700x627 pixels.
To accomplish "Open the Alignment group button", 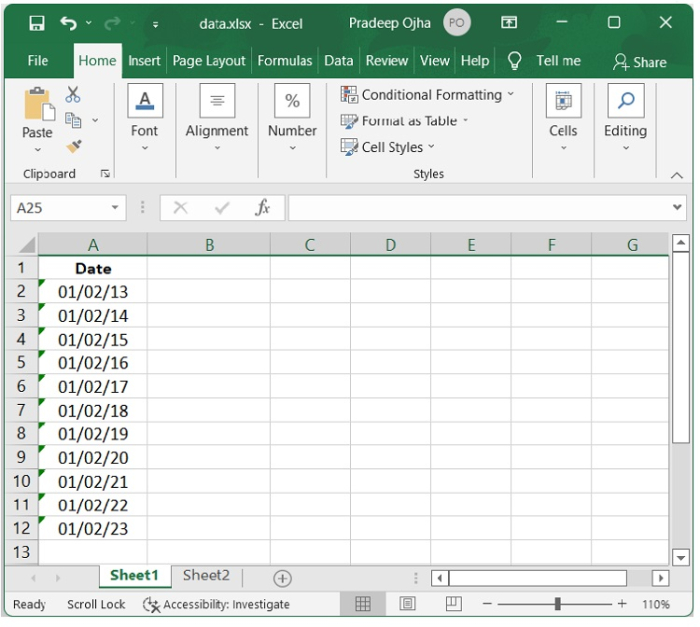I will pos(217,117).
